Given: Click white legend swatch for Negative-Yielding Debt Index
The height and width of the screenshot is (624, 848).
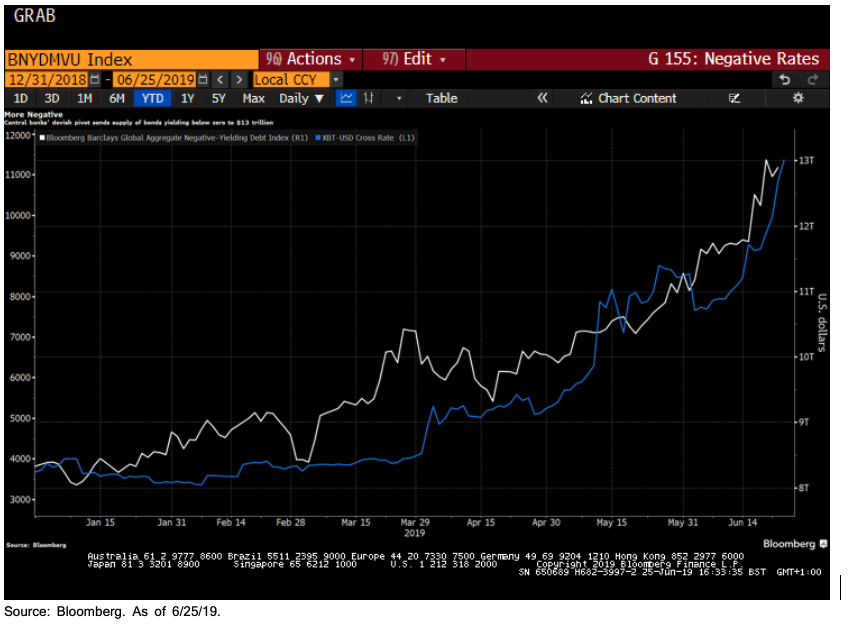Looking at the screenshot, I should (42, 138).
